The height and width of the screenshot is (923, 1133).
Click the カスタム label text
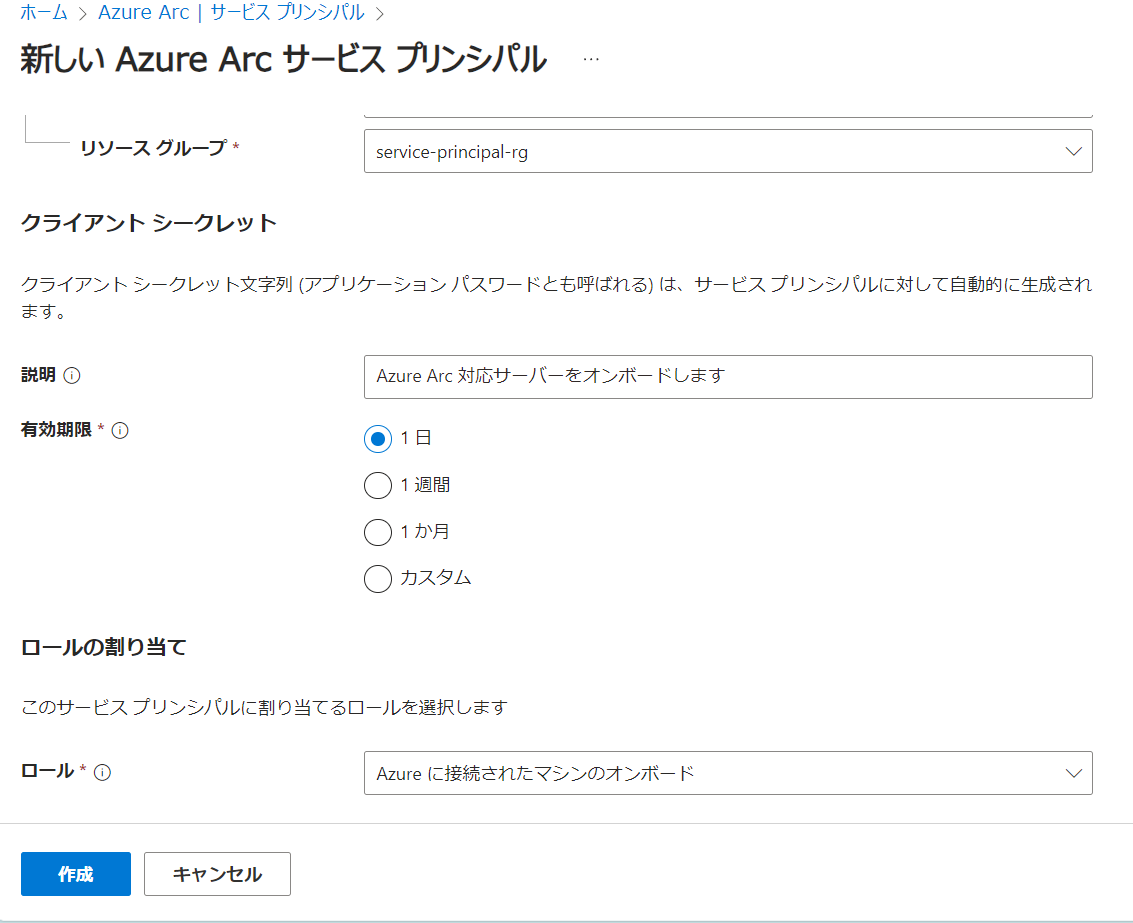click(435, 578)
